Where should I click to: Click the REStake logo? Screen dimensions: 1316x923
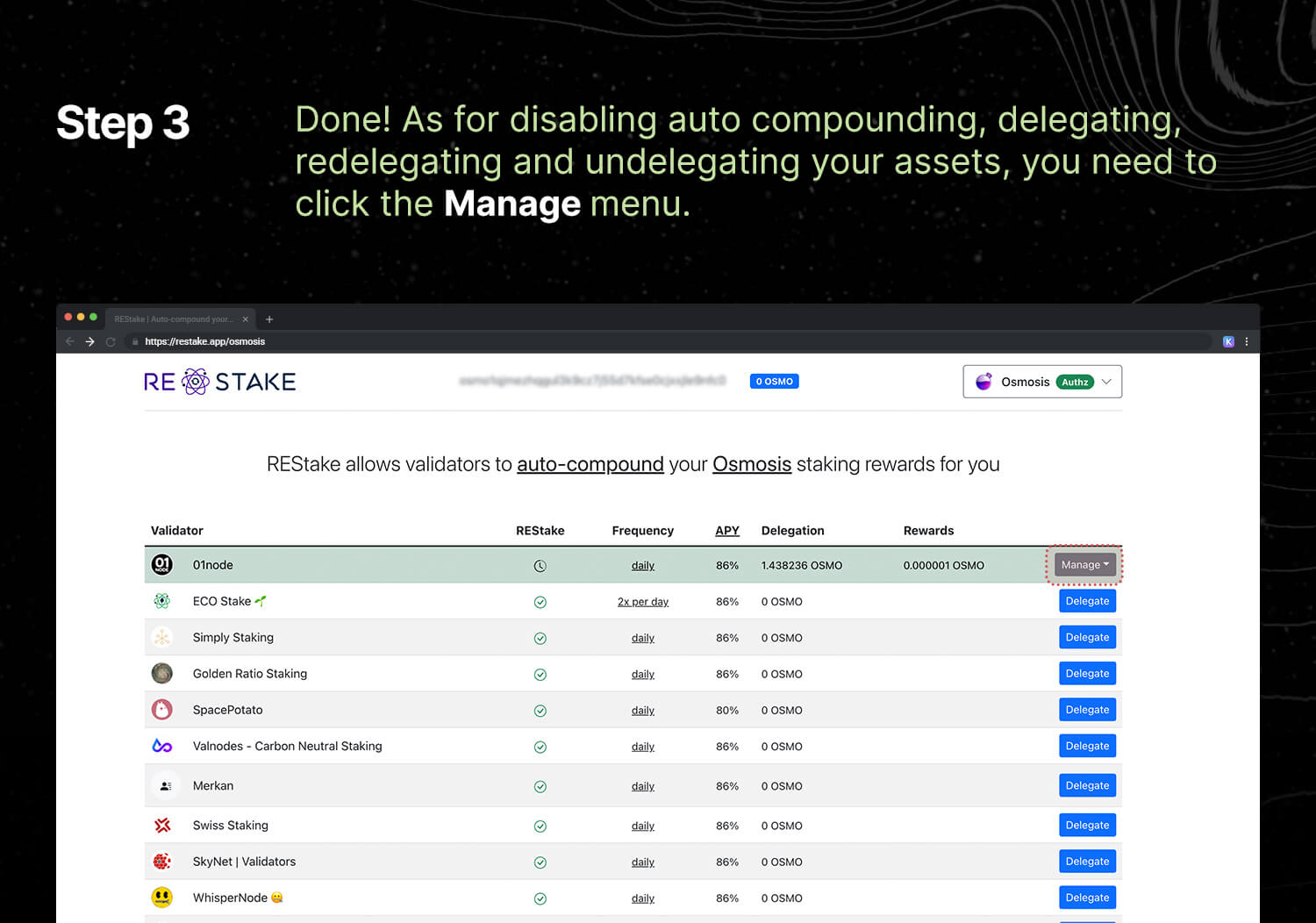click(x=220, y=382)
